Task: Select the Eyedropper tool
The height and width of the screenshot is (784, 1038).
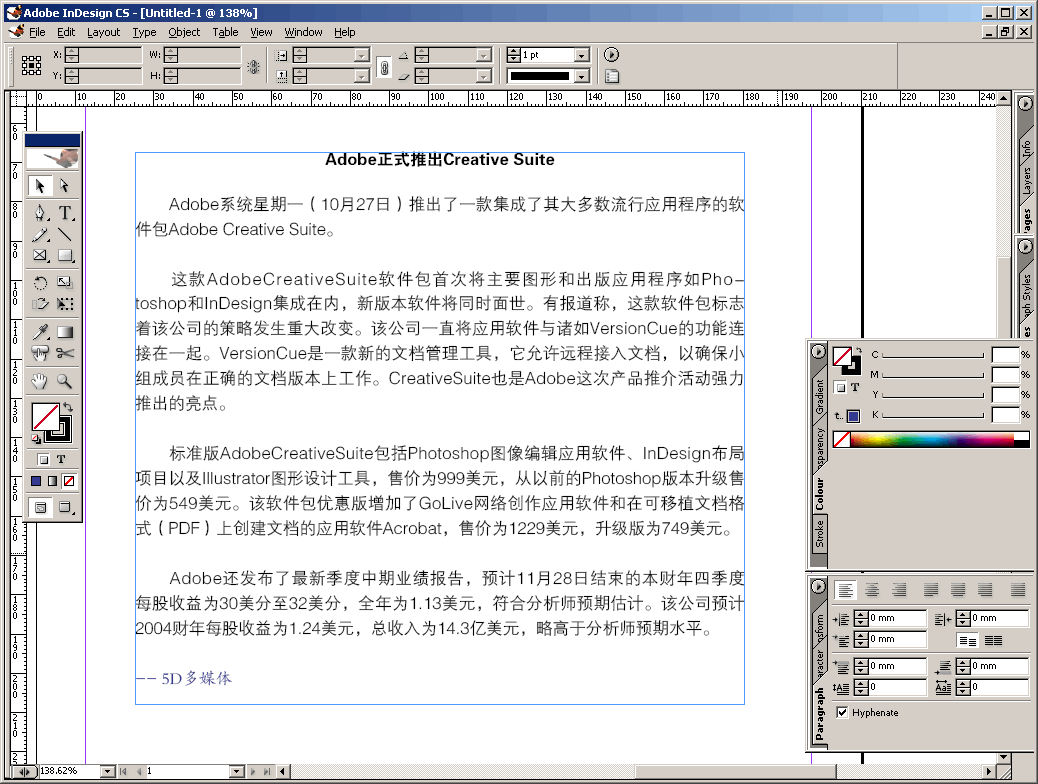Action: 40,332
